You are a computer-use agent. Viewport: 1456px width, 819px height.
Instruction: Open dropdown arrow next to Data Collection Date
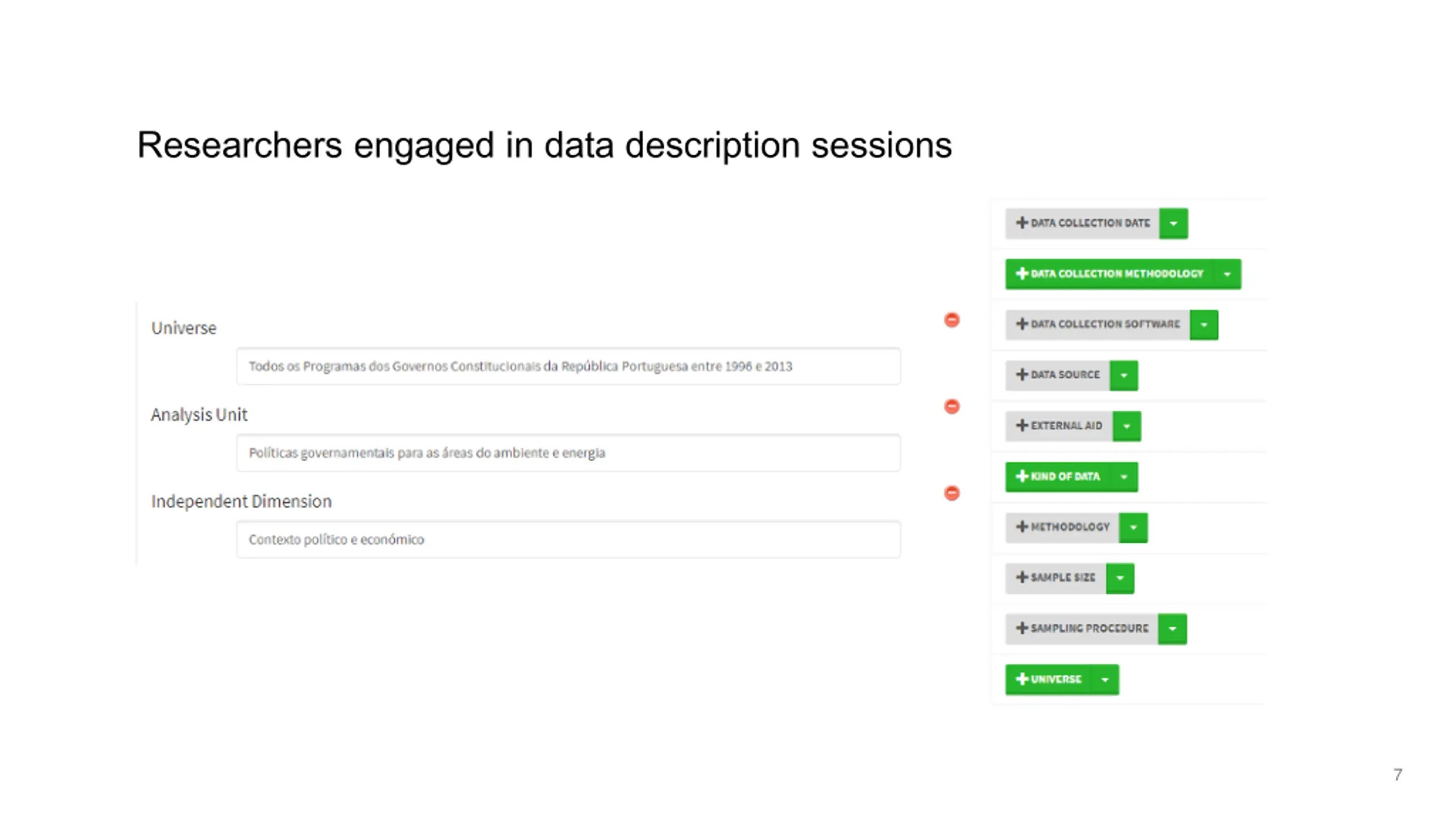click(x=1173, y=224)
